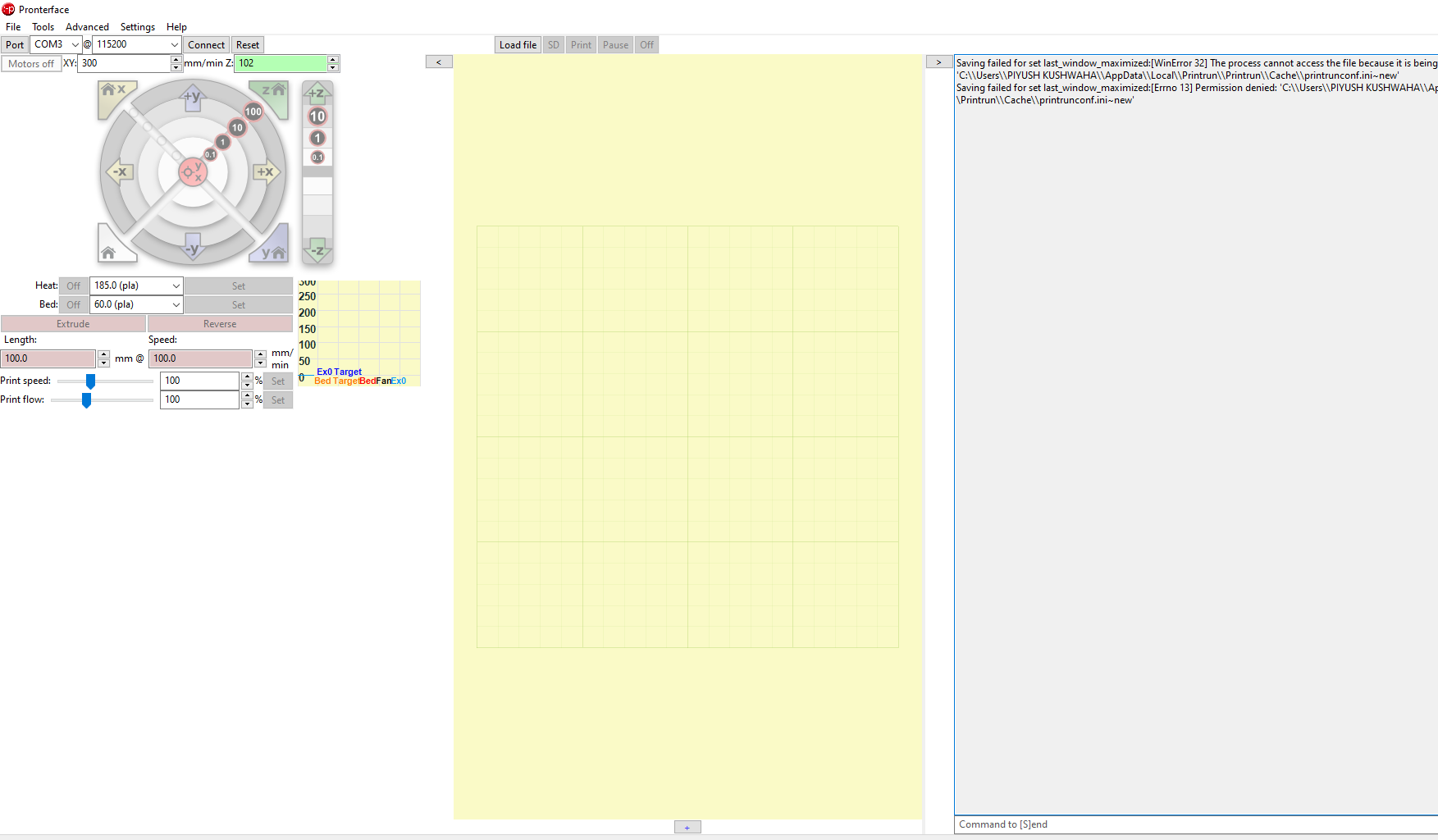The width and height of the screenshot is (1438, 840).
Task: Click the Reset button
Action: (248, 45)
